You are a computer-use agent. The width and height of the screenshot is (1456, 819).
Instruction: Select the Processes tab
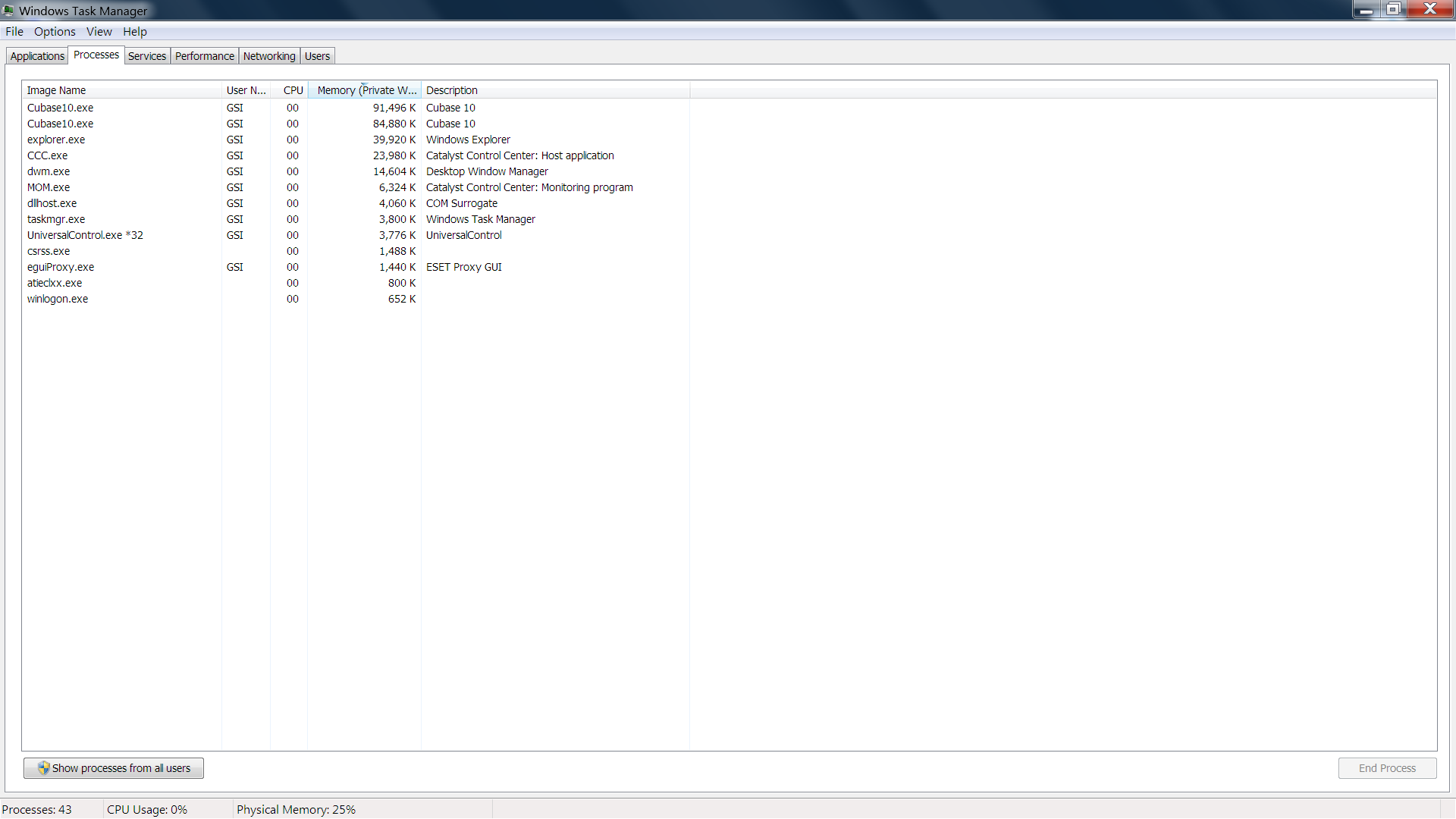coord(96,55)
